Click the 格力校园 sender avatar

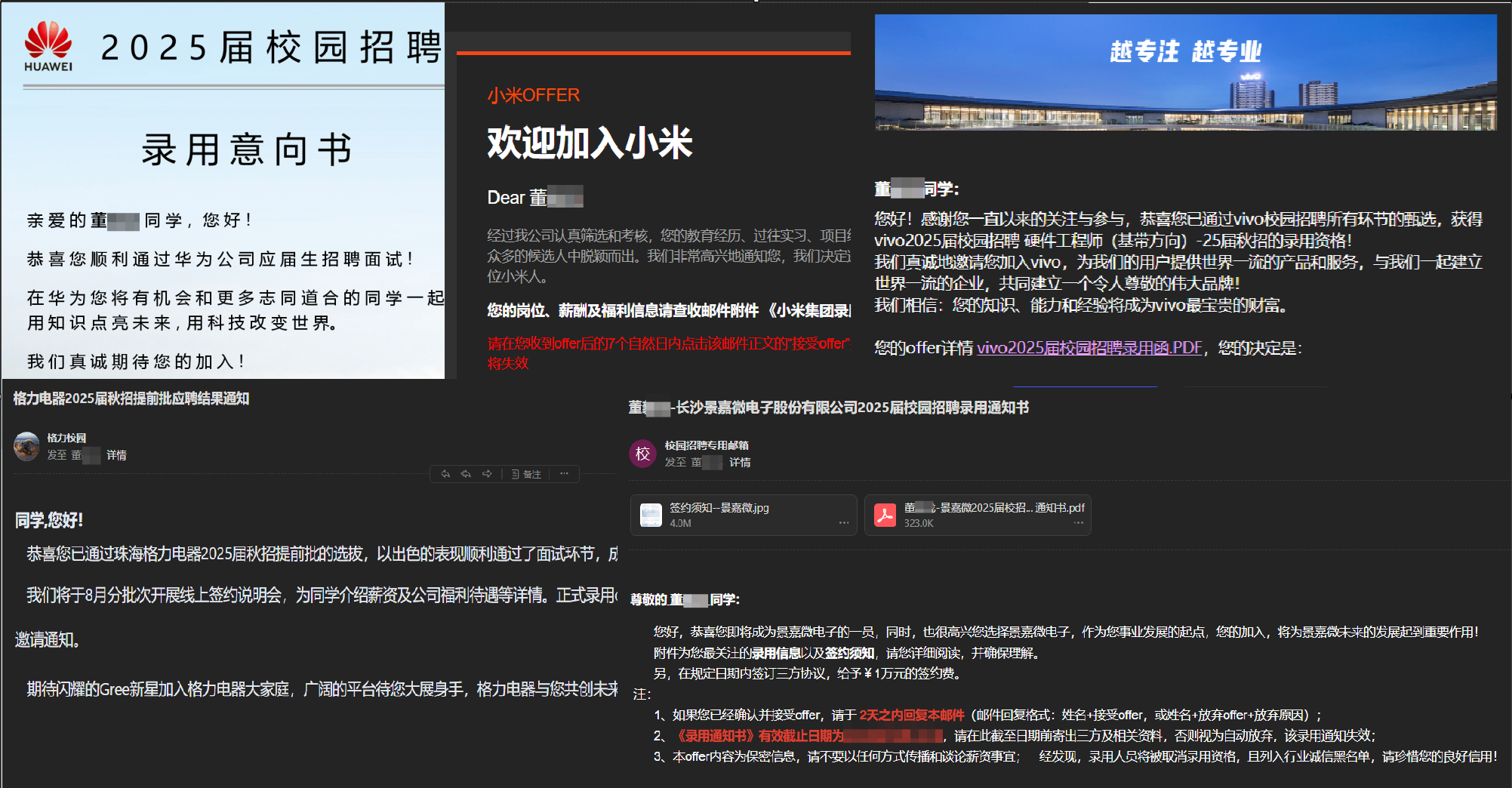point(26,446)
